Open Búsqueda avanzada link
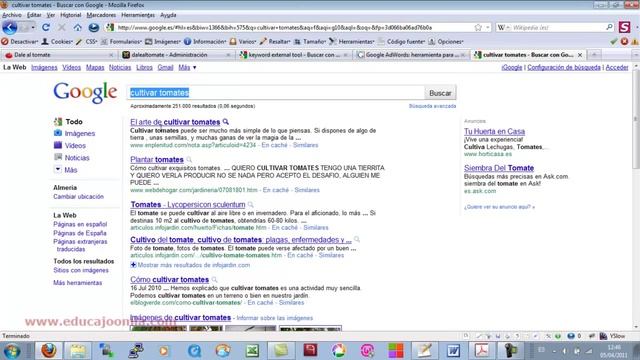 point(432,106)
